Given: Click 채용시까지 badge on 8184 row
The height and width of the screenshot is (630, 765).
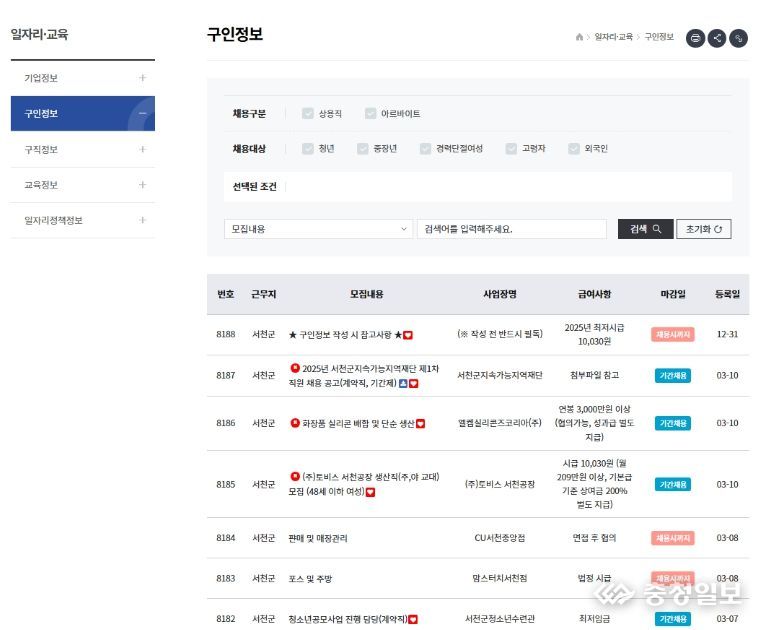Looking at the screenshot, I should [x=673, y=538].
